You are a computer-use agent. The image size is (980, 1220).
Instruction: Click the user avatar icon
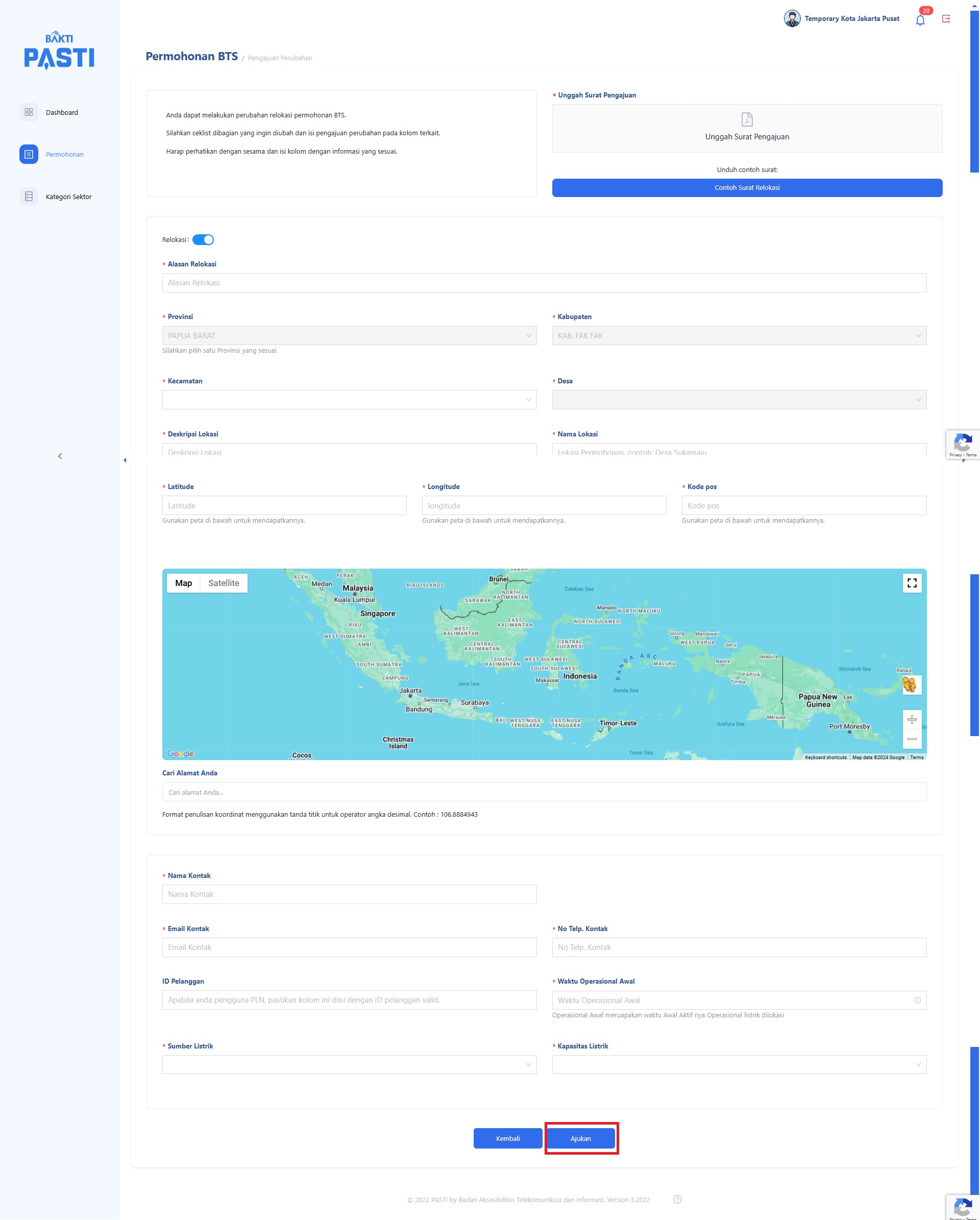coord(792,19)
